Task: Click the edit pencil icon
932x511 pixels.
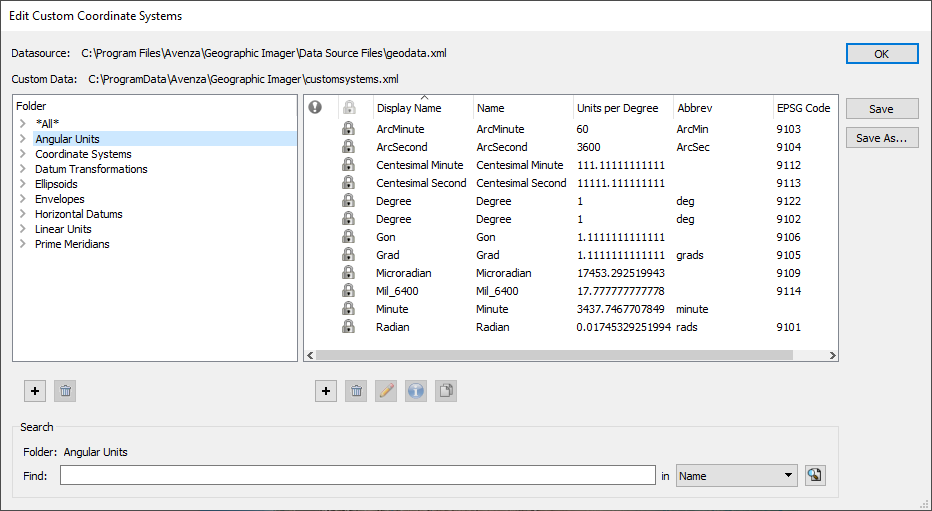Action: click(x=386, y=391)
